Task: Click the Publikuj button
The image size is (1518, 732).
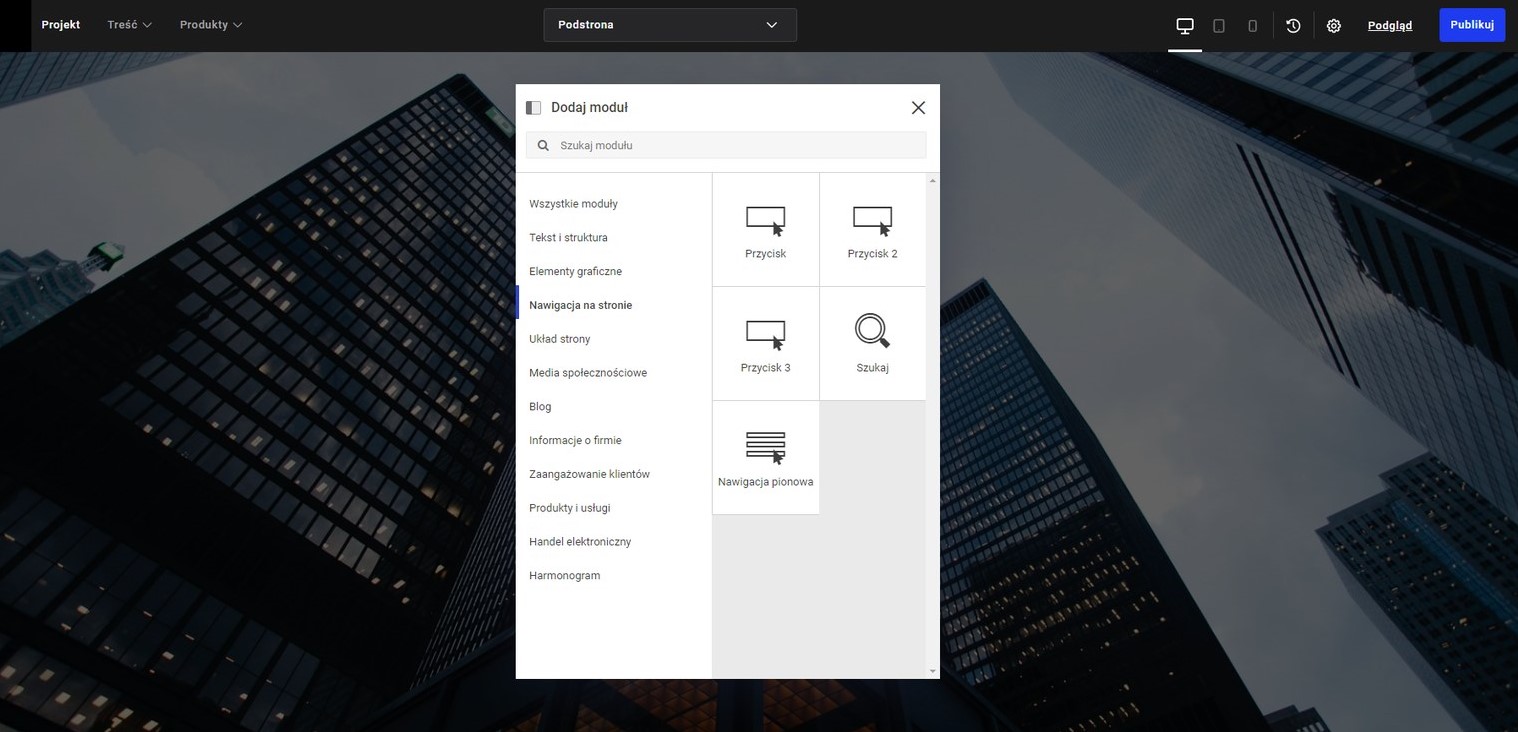Action: 1472,25
